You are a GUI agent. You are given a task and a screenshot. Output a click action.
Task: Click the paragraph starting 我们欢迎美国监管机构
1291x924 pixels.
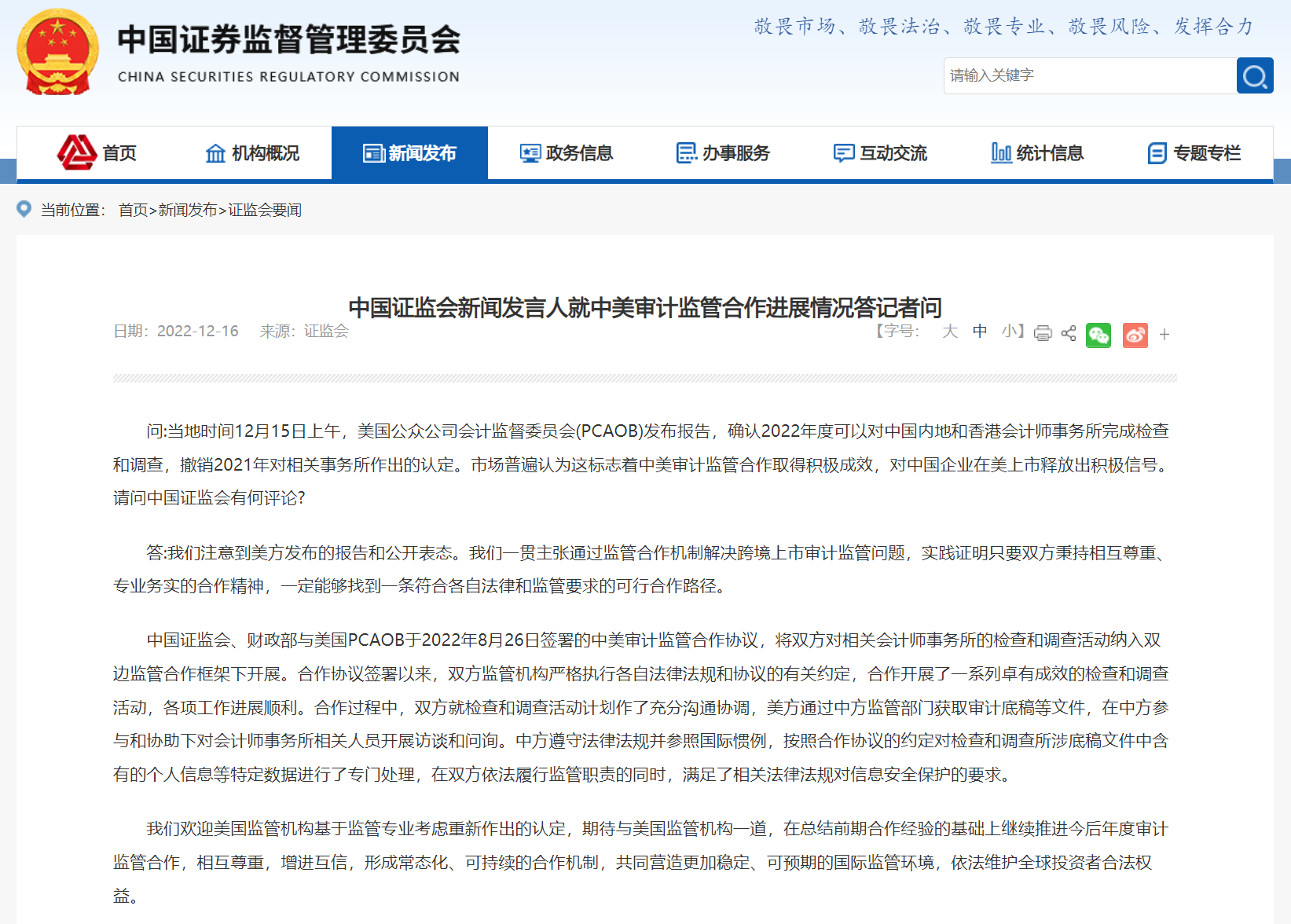[x=641, y=862]
